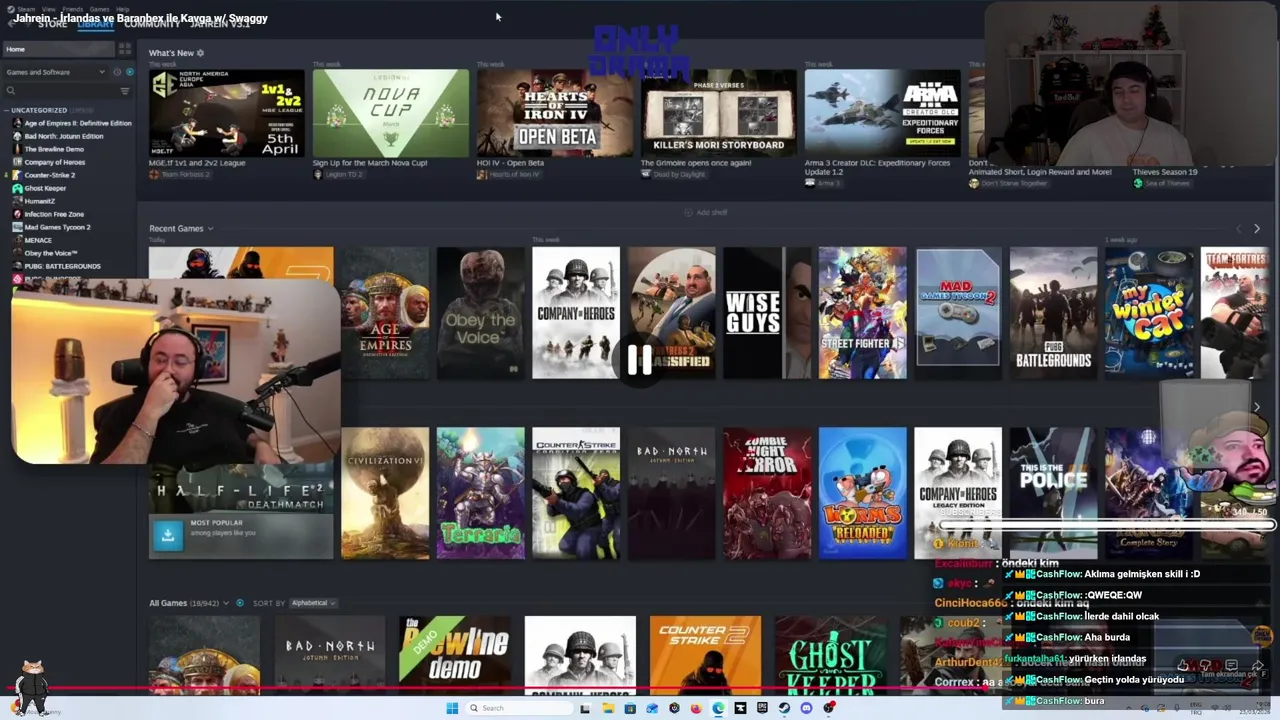The width and height of the screenshot is (1280, 720).
Task: Open the This Is the Police cover
Action: click(1053, 493)
